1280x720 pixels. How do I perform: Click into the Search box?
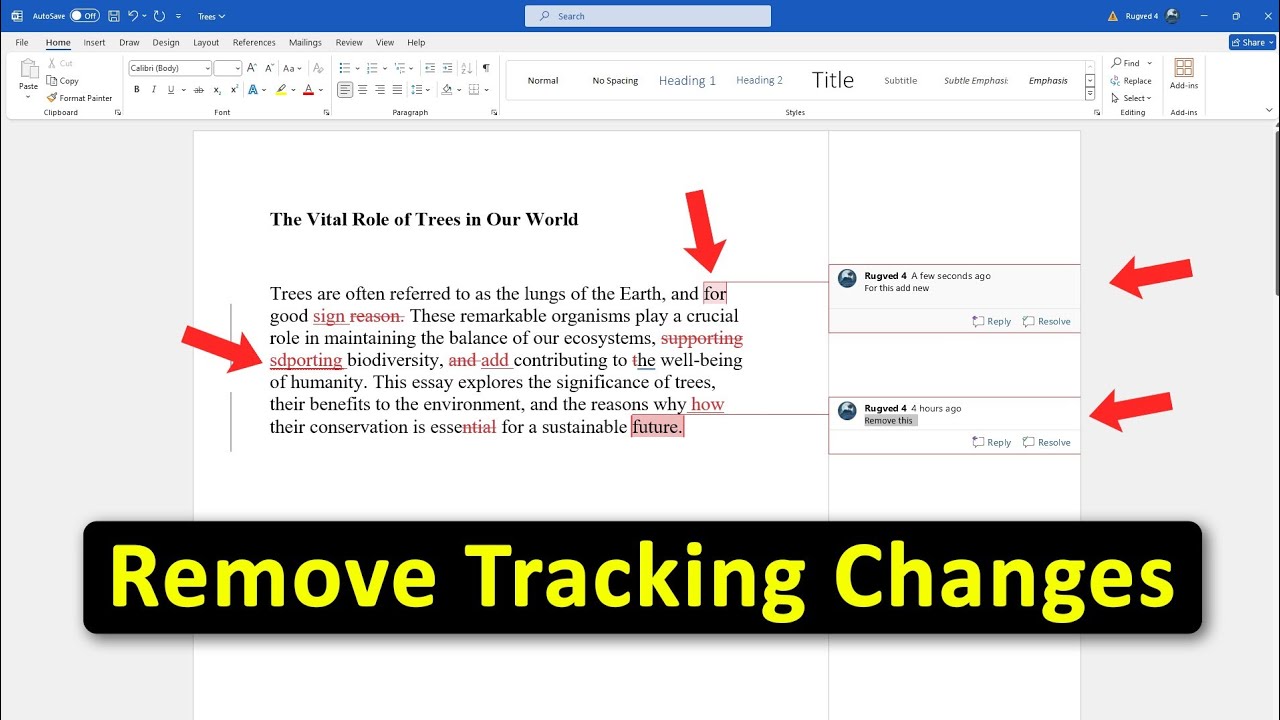[x=648, y=16]
